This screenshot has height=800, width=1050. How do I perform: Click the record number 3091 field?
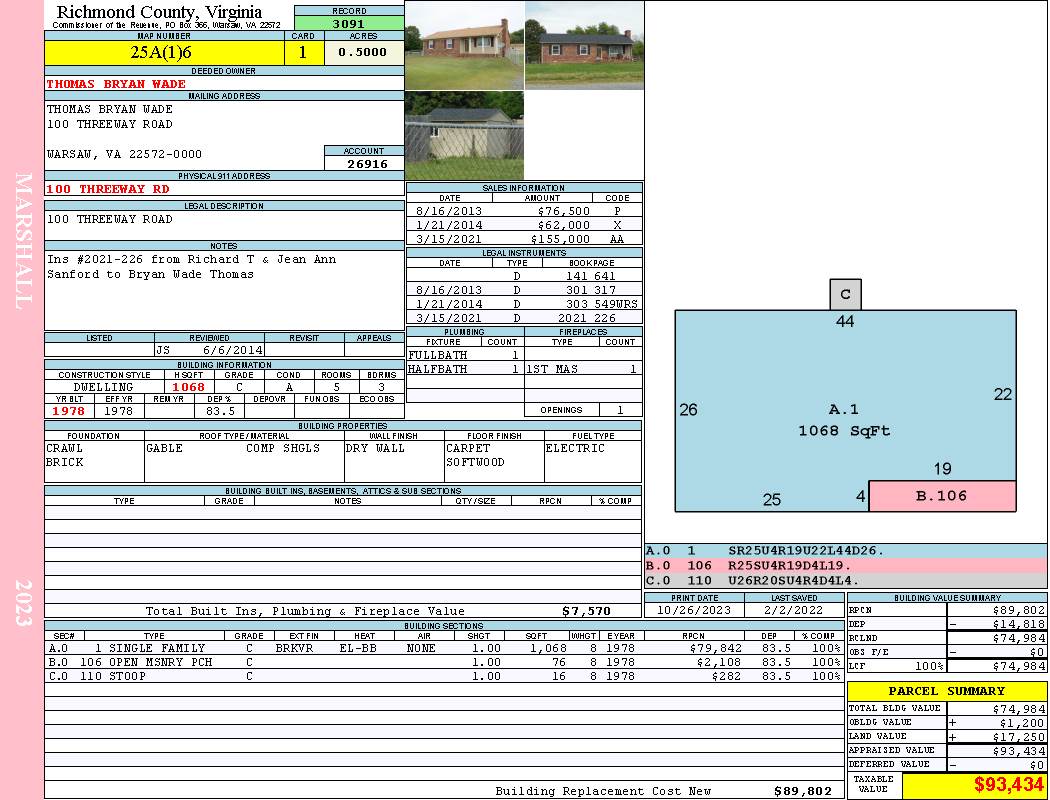(349, 23)
